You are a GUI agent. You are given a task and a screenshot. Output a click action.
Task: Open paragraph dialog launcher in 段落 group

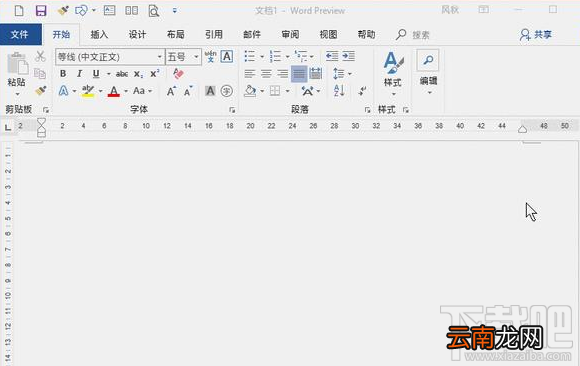367,110
